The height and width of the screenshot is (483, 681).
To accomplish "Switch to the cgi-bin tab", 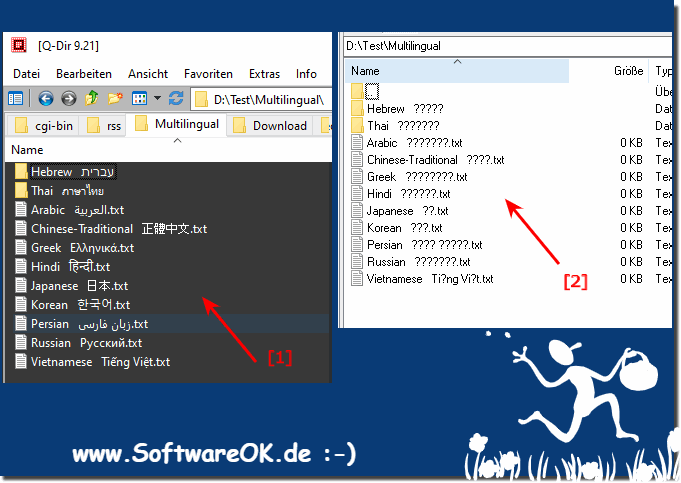I will tap(43, 126).
